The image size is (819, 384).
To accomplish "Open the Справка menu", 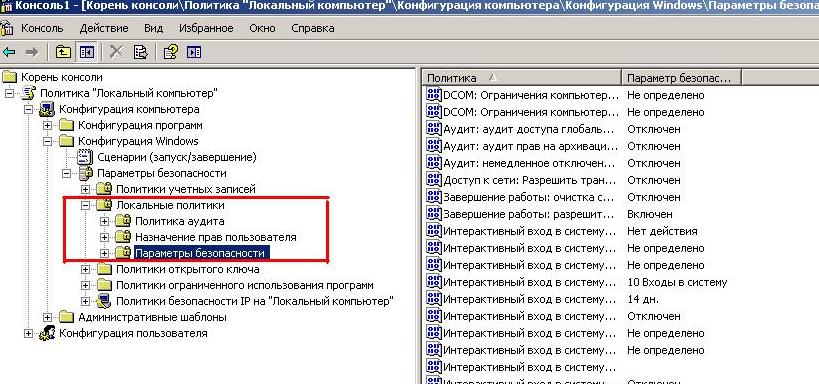I will (313, 28).
